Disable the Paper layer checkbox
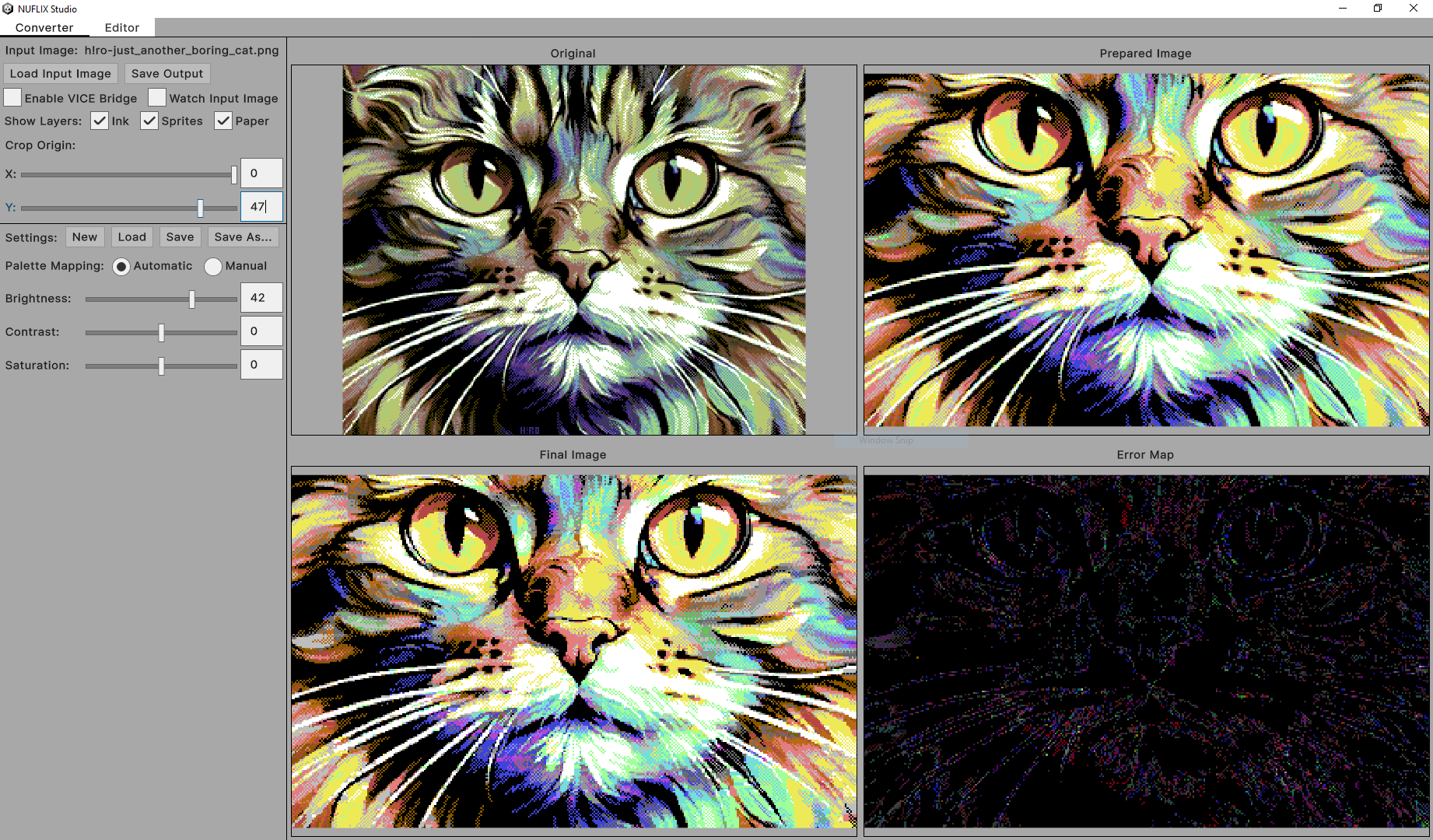Viewport: 1433px width, 840px height. tap(223, 121)
